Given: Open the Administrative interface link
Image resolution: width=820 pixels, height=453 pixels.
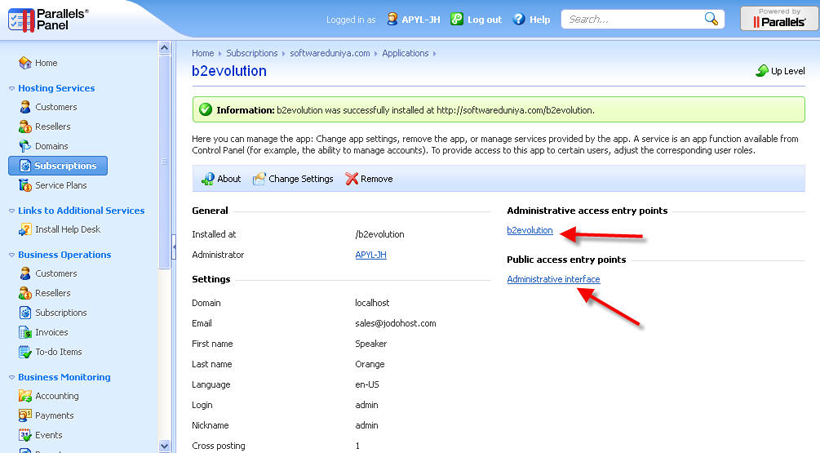Looking at the screenshot, I should pos(553,279).
